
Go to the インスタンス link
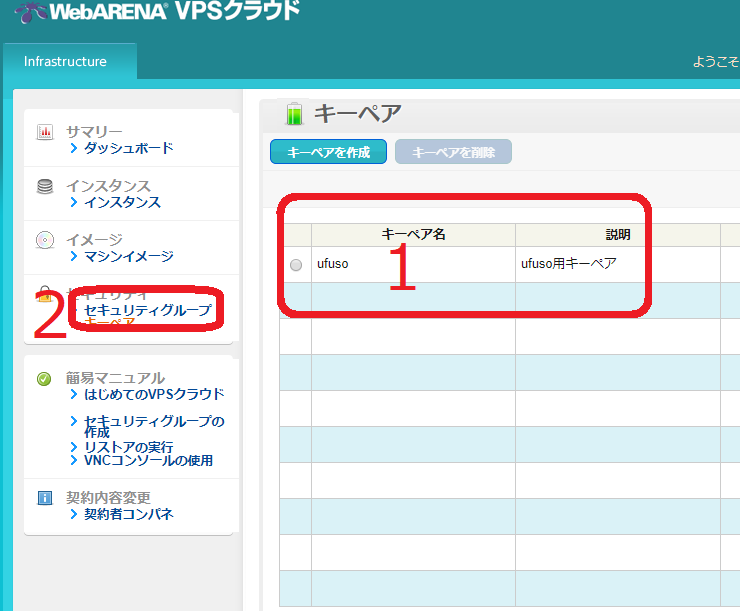[122, 202]
